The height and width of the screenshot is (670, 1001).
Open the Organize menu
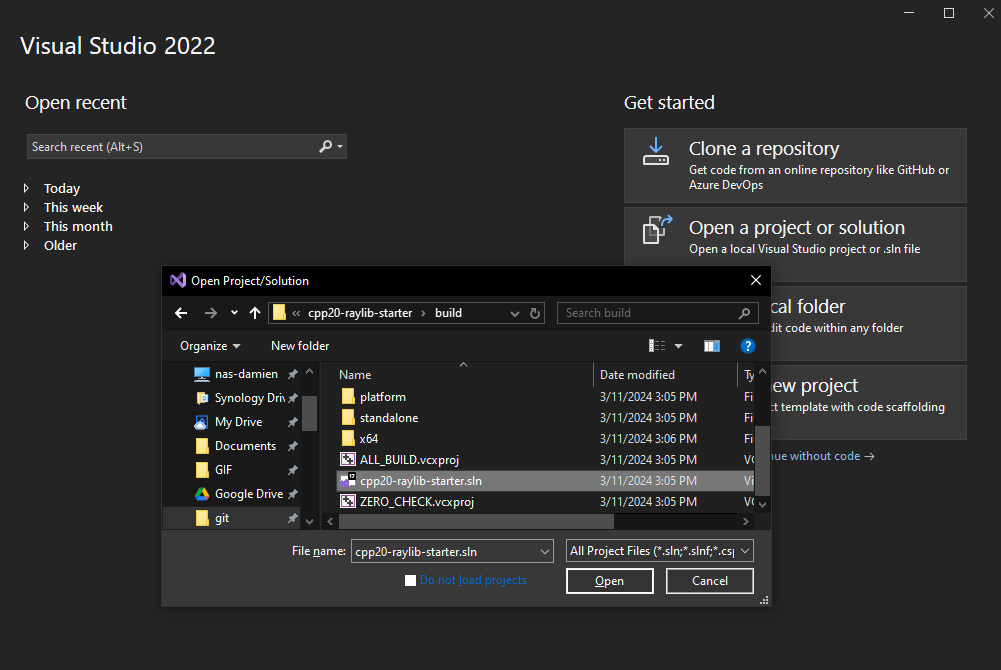coord(210,346)
